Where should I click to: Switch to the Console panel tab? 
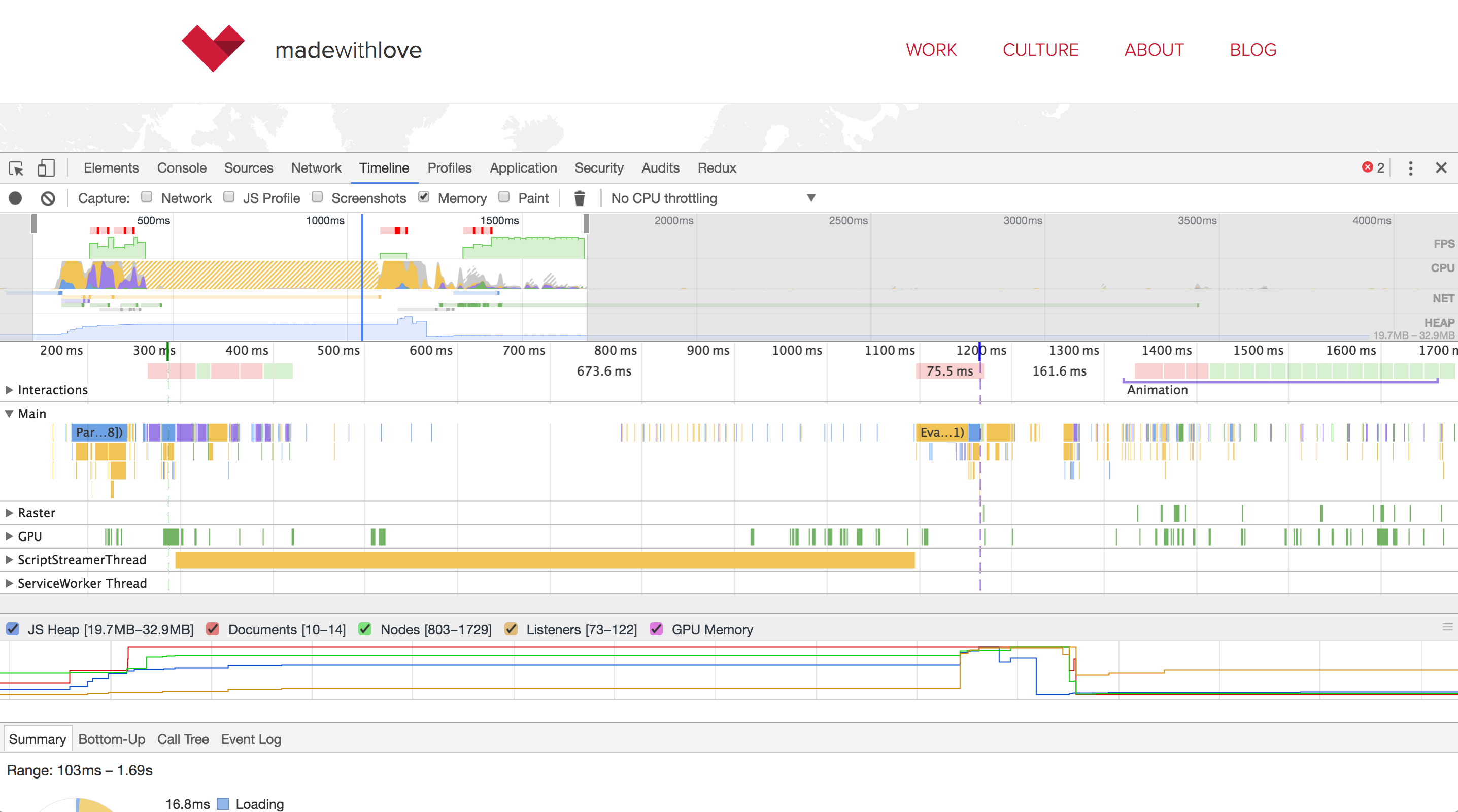click(182, 168)
